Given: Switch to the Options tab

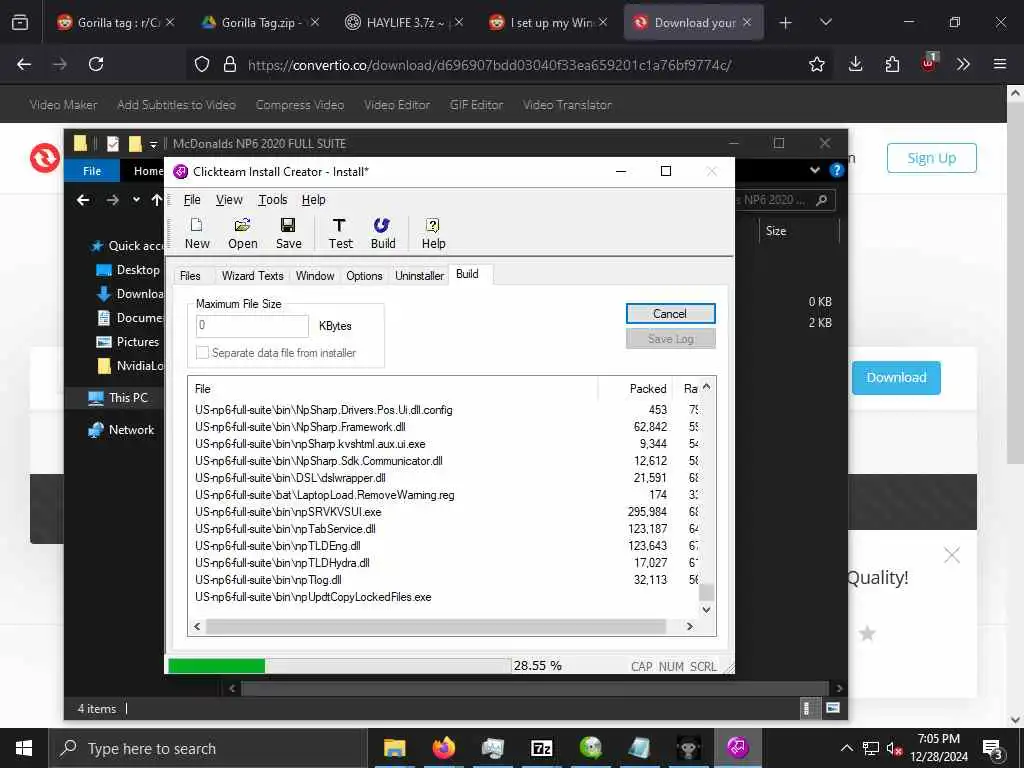Looking at the screenshot, I should click(x=364, y=276).
